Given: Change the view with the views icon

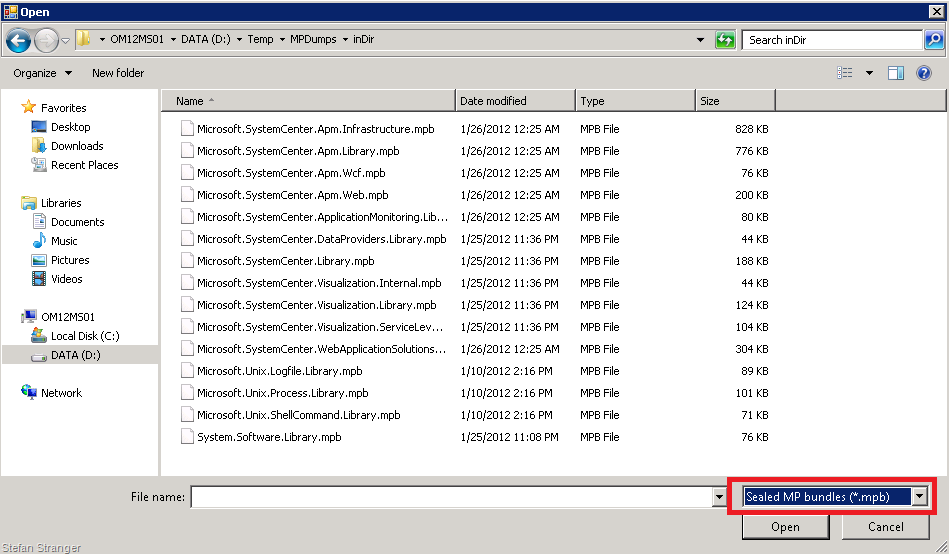Looking at the screenshot, I should pyautogui.click(x=845, y=73).
